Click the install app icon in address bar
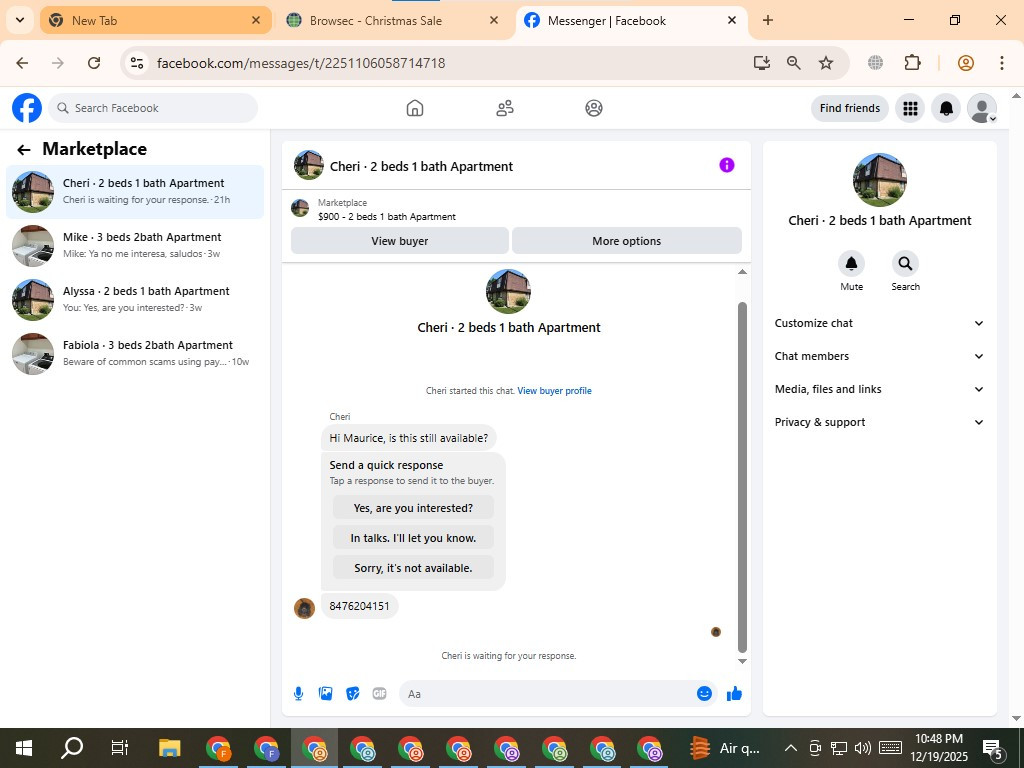The width and height of the screenshot is (1024, 768). 761,63
